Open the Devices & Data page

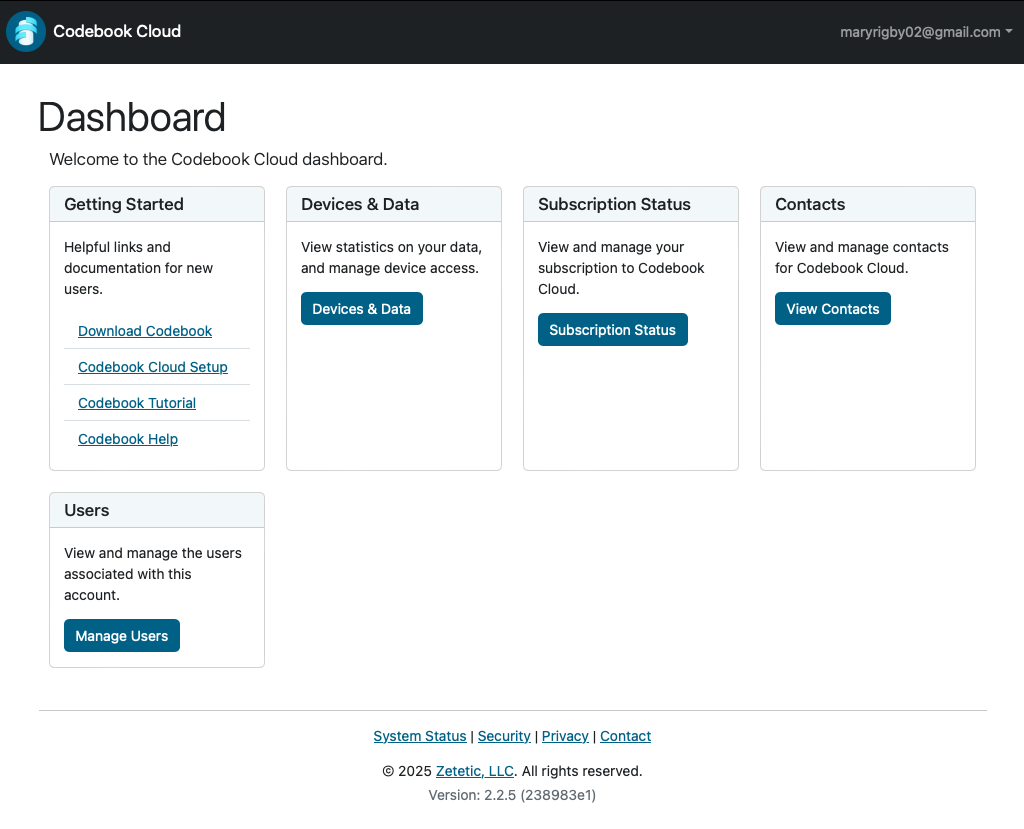tap(361, 308)
